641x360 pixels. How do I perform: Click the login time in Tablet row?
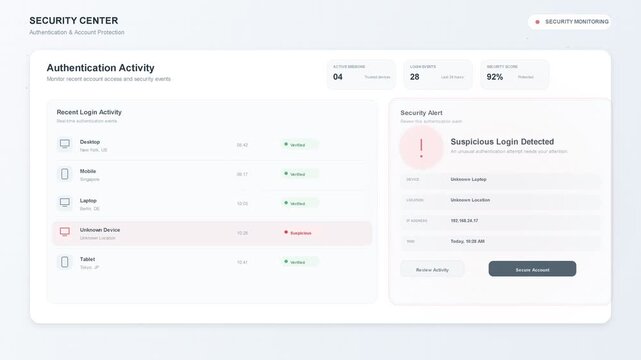coord(242,262)
